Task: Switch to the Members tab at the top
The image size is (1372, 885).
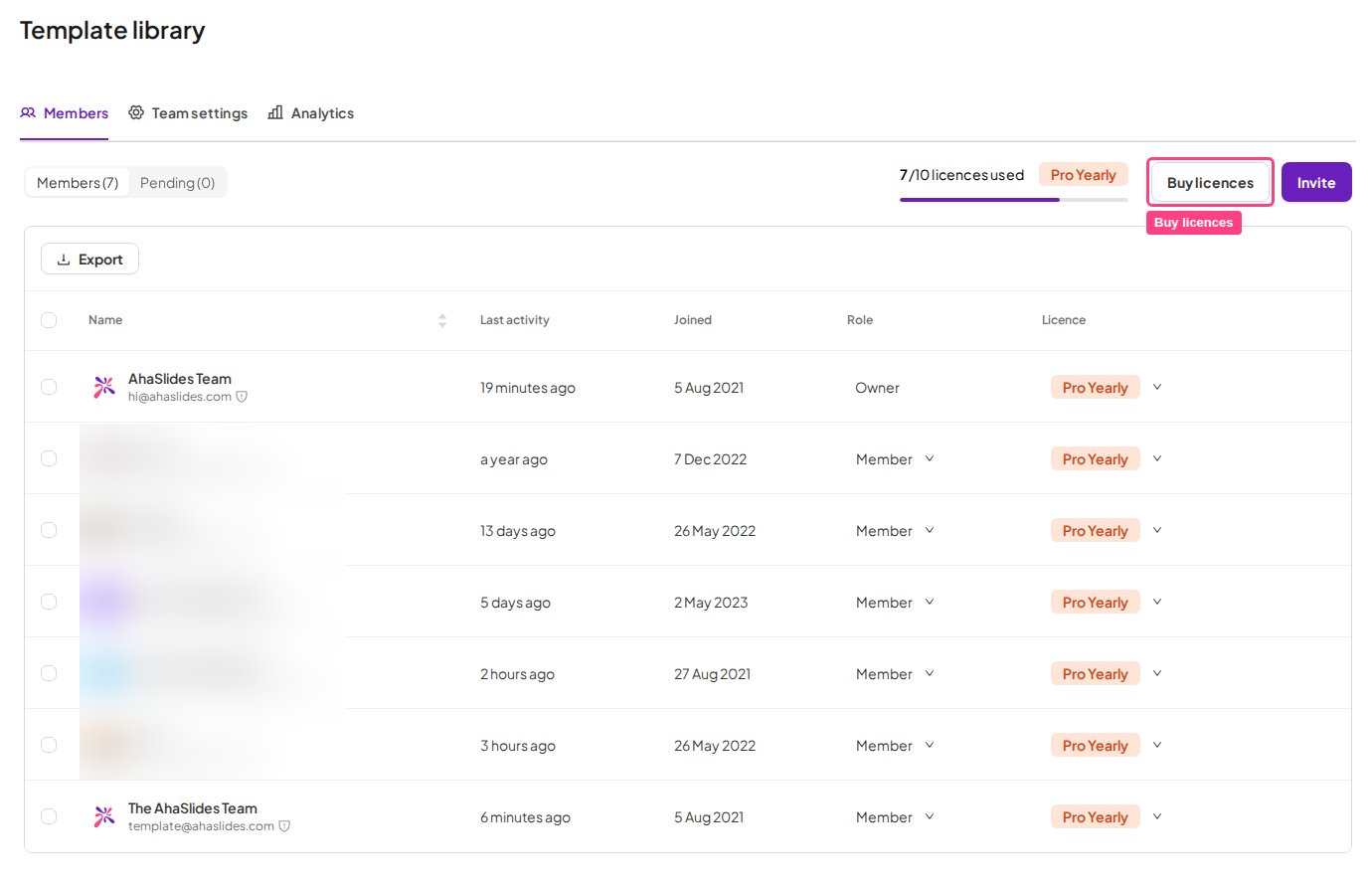Action: [x=65, y=113]
